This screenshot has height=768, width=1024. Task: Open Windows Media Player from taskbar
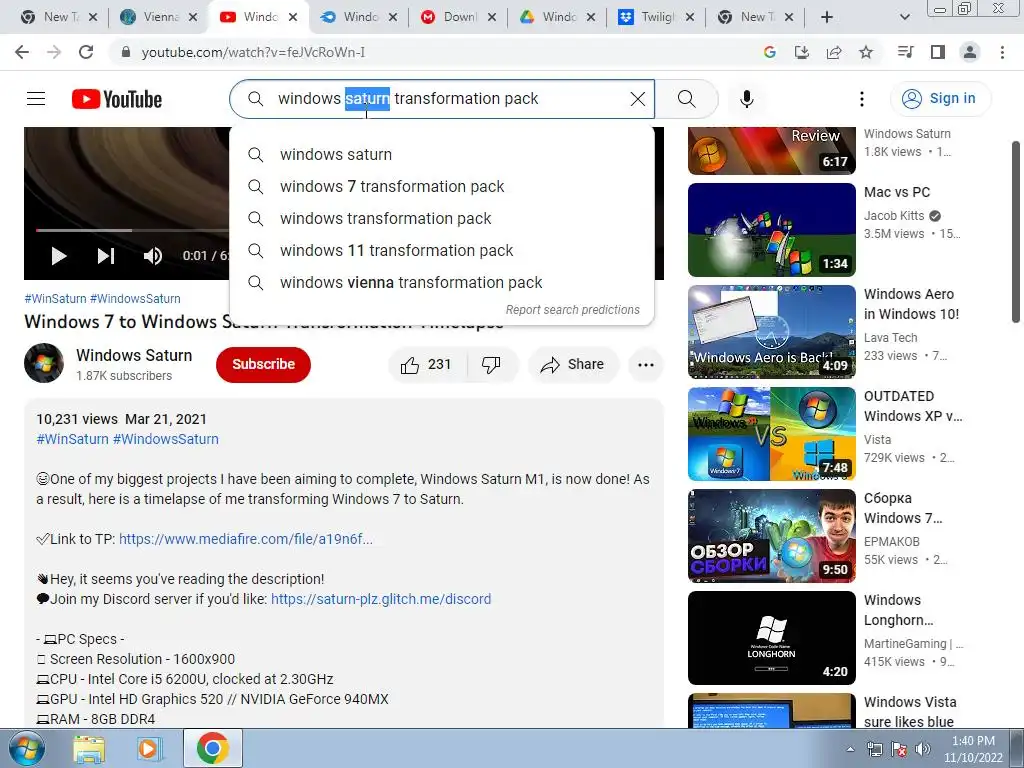coord(149,748)
